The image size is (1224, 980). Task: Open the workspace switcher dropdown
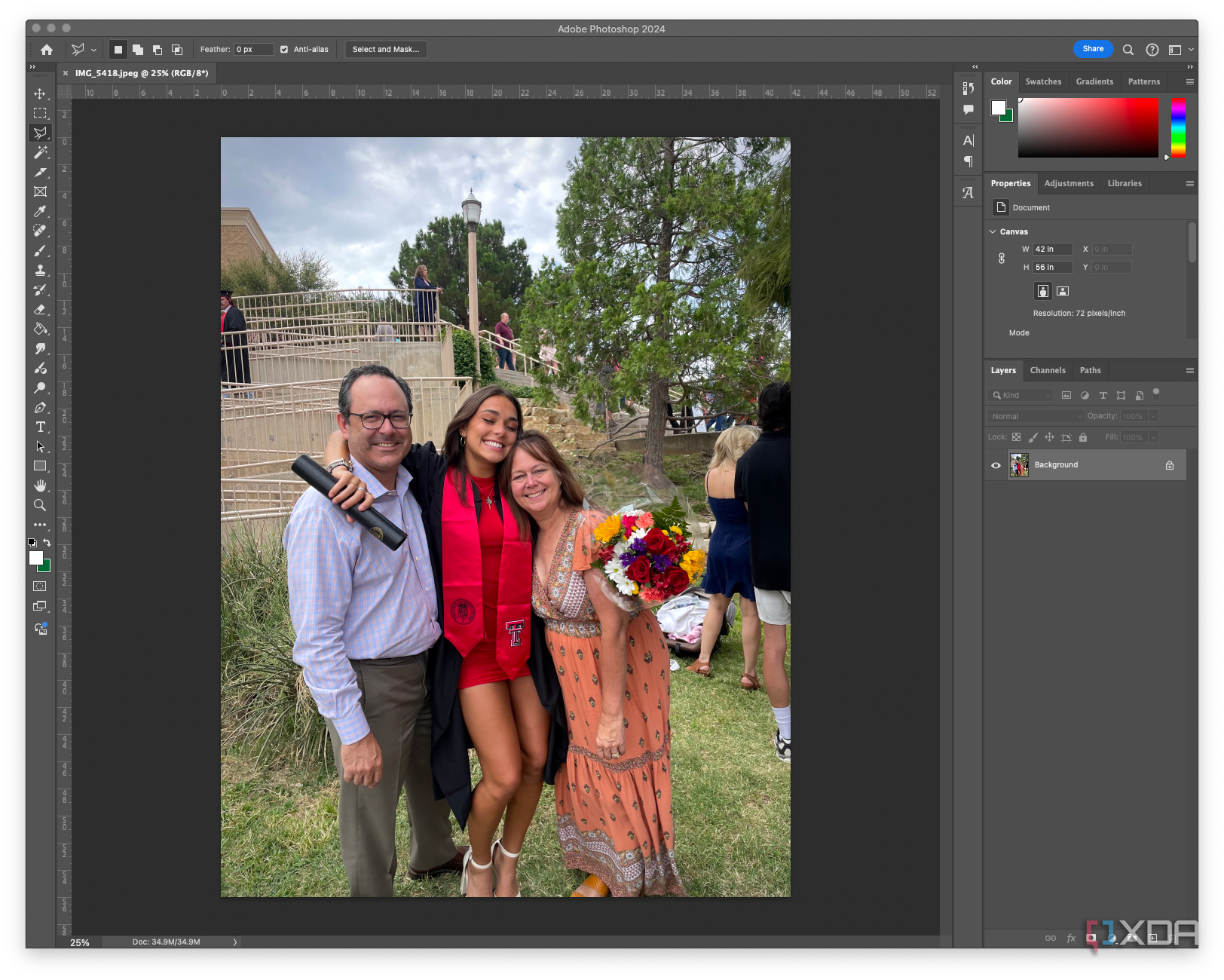[1180, 50]
